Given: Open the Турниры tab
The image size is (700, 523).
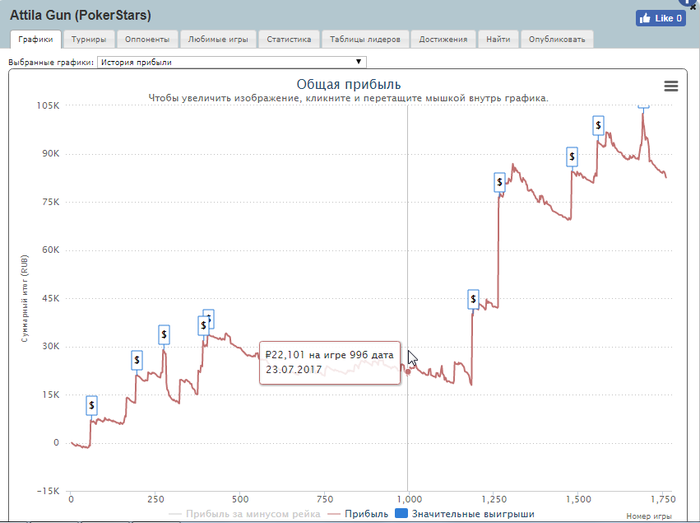Looking at the screenshot, I should point(89,39).
